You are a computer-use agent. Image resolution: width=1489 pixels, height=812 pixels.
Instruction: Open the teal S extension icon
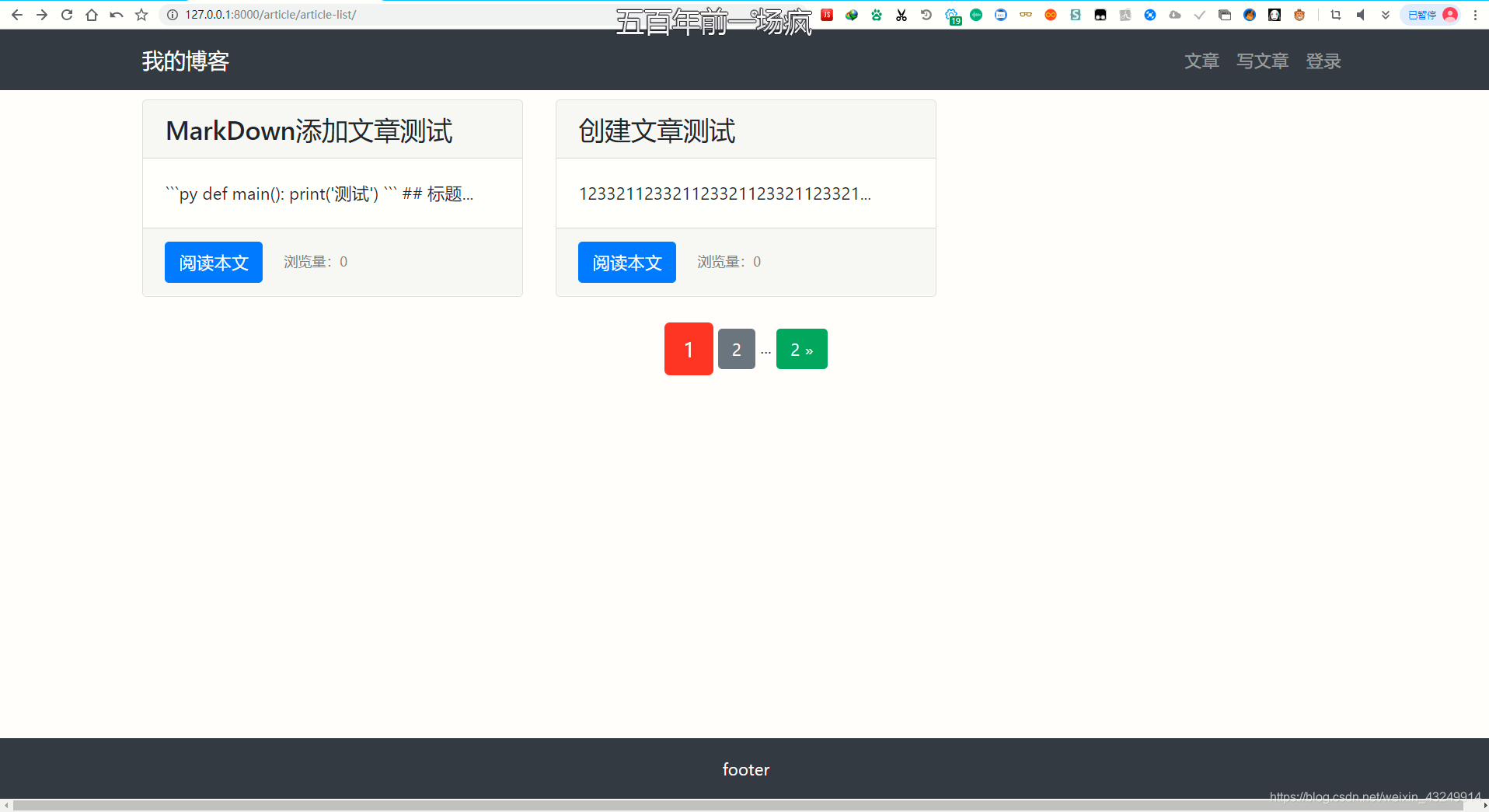pos(1076,15)
